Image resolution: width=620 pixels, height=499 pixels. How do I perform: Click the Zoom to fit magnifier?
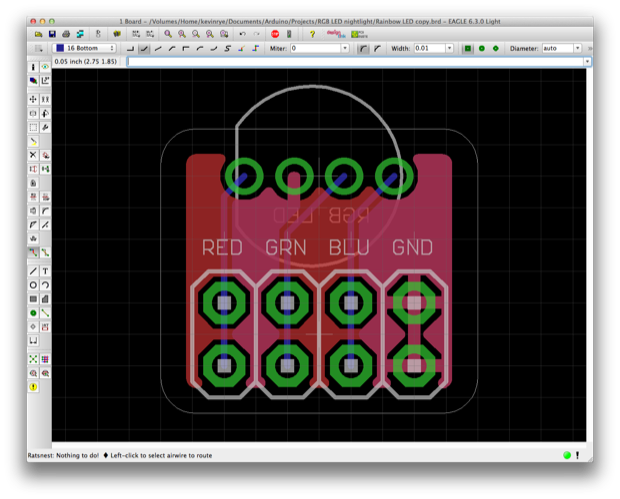point(168,34)
